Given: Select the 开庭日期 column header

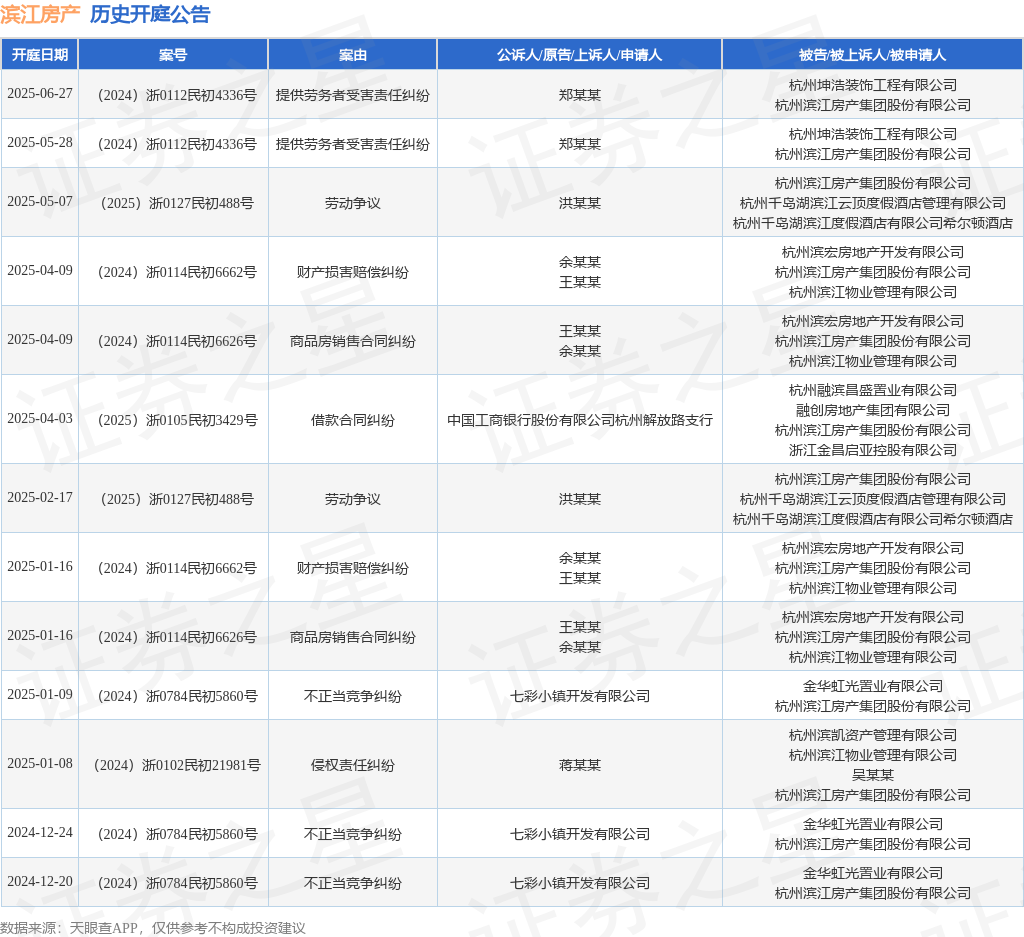Looking at the screenshot, I should pos(40,55).
